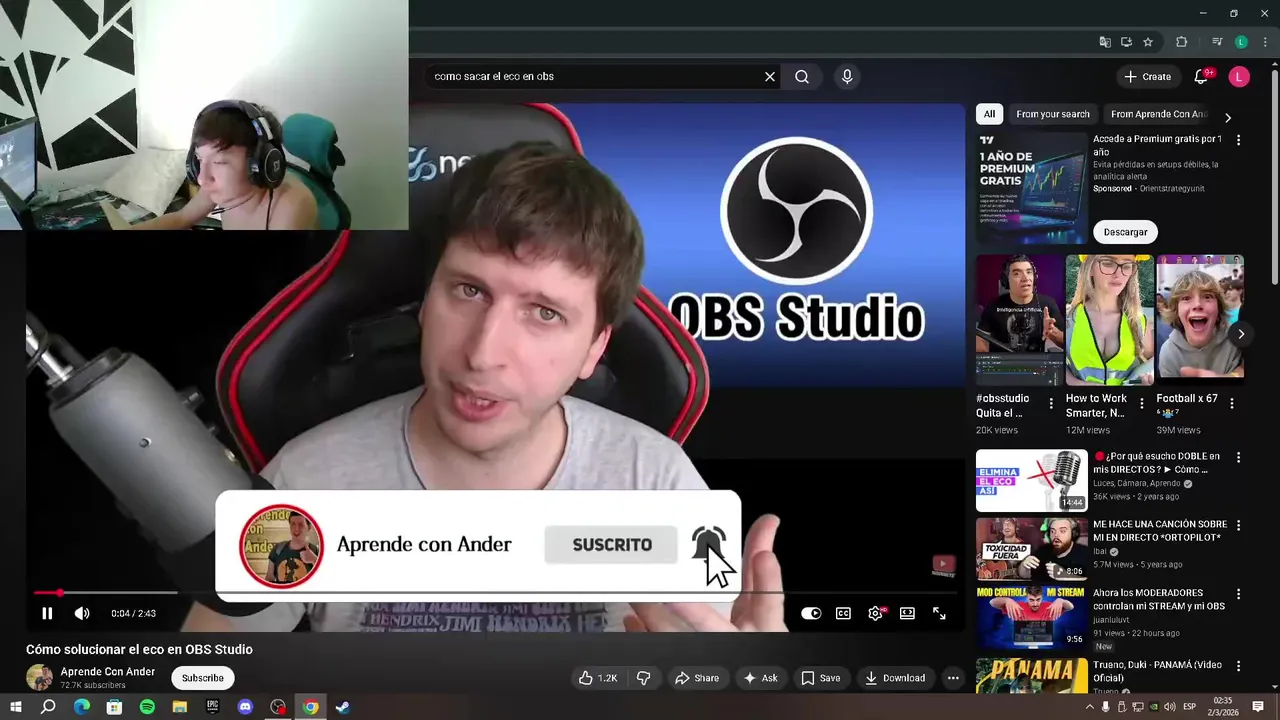Open the Chrome three-dot menu

[1265, 42]
